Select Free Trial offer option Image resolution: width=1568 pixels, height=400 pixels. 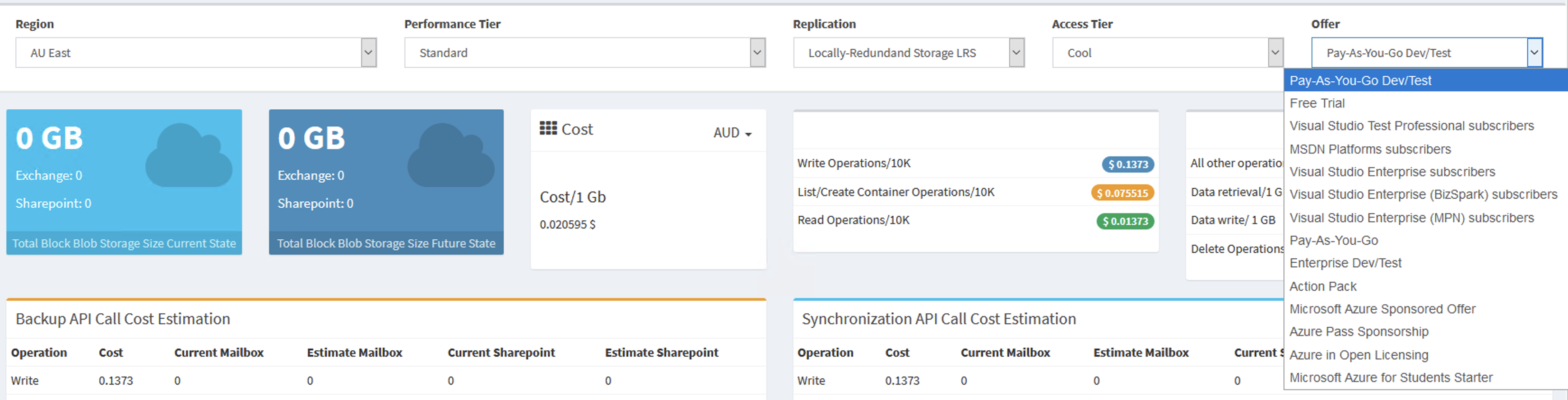coord(1317,103)
